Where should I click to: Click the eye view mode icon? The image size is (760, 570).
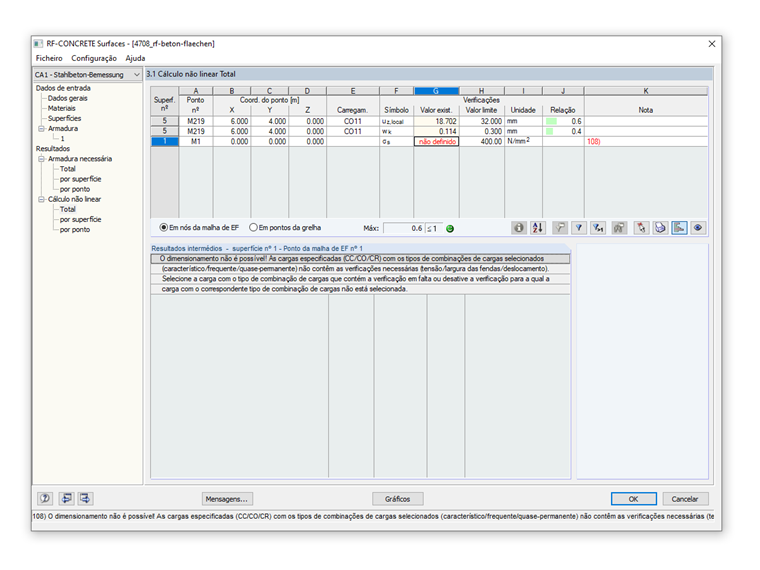coord(698,228)
